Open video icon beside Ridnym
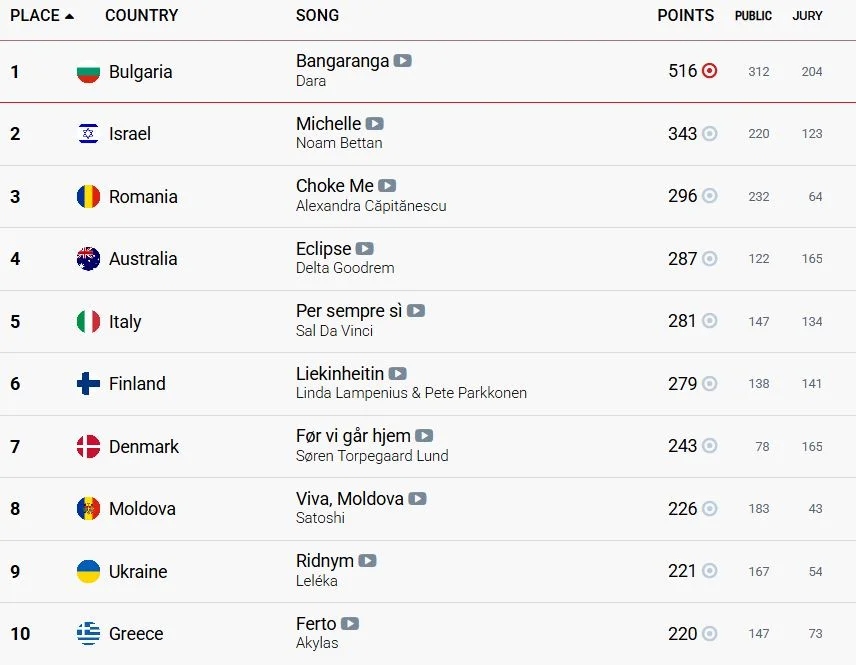 (367, 561)
